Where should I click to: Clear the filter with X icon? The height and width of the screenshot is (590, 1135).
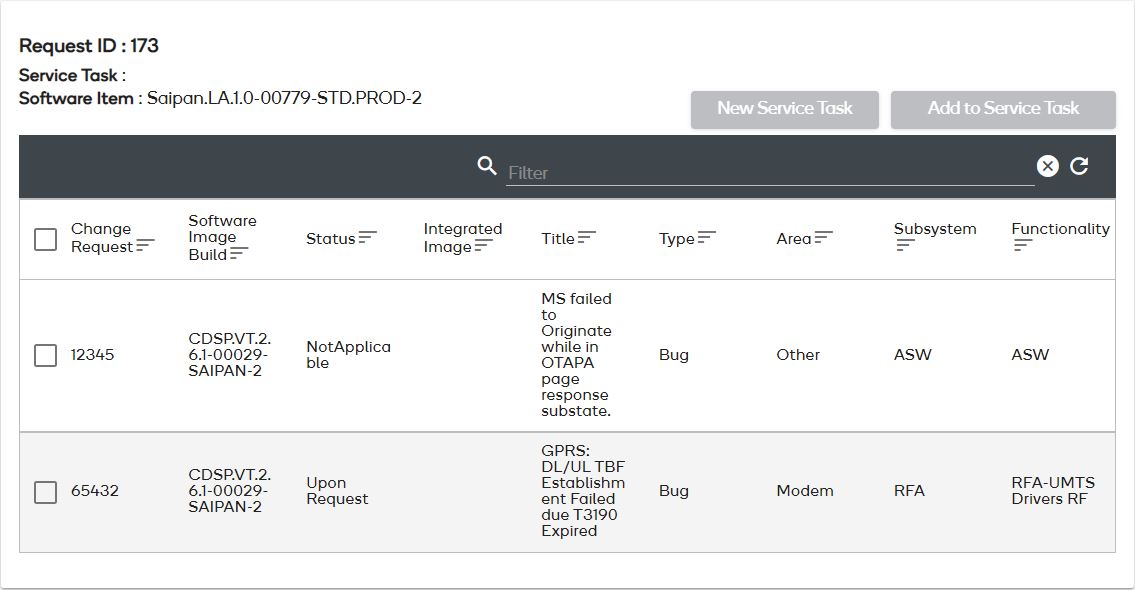tap(1047, 166)
